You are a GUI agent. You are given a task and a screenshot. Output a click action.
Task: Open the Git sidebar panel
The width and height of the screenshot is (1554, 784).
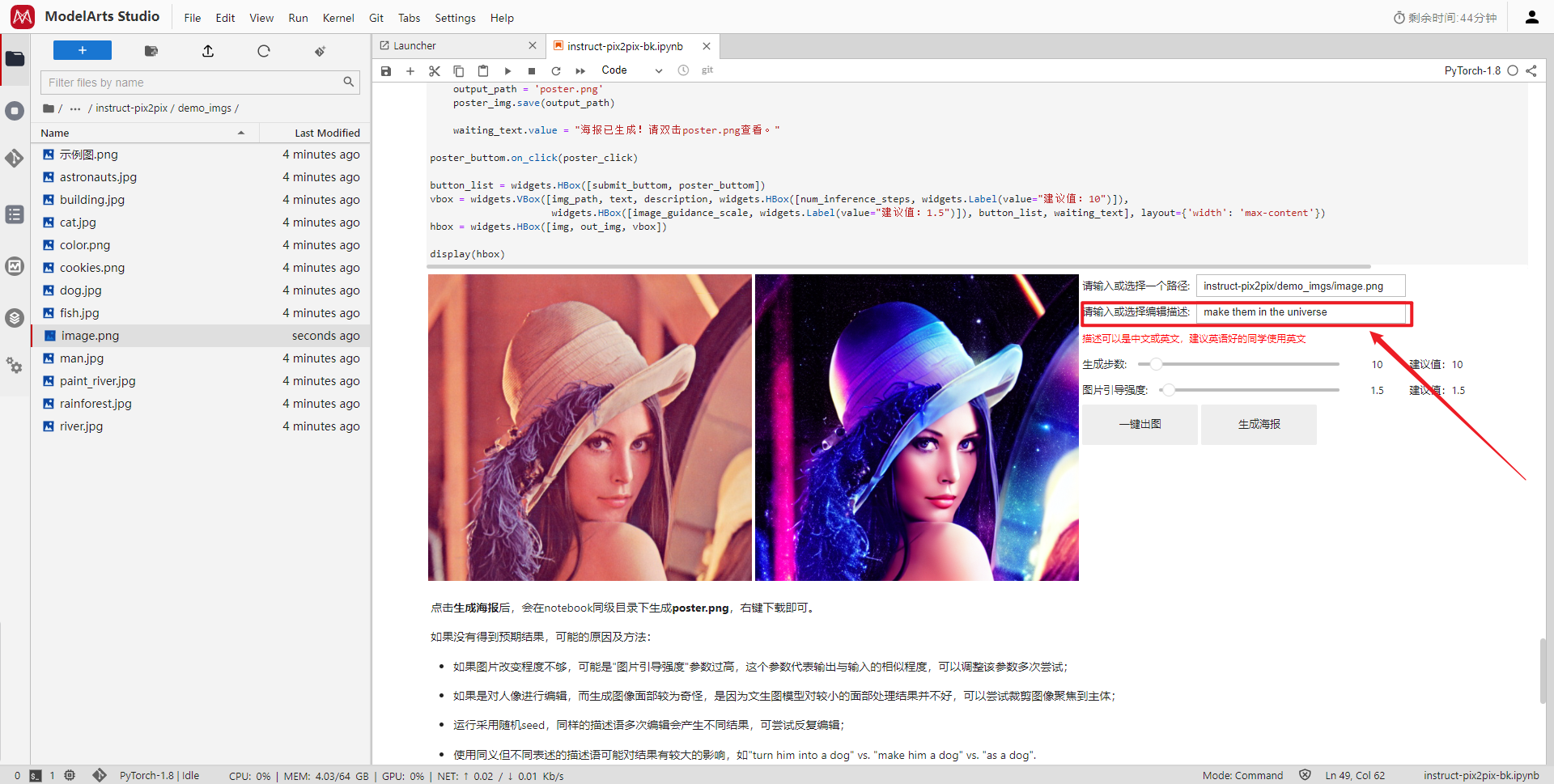click(15, 158)
